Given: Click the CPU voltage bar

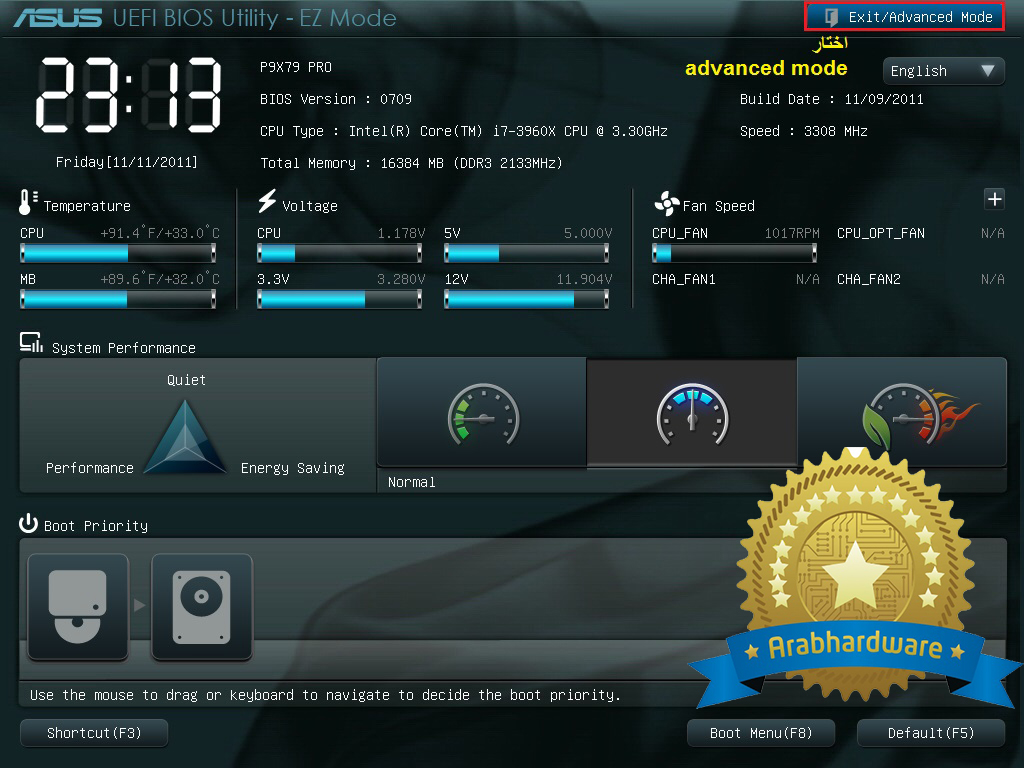Looking at the screenshot, I should pos(340,253).
